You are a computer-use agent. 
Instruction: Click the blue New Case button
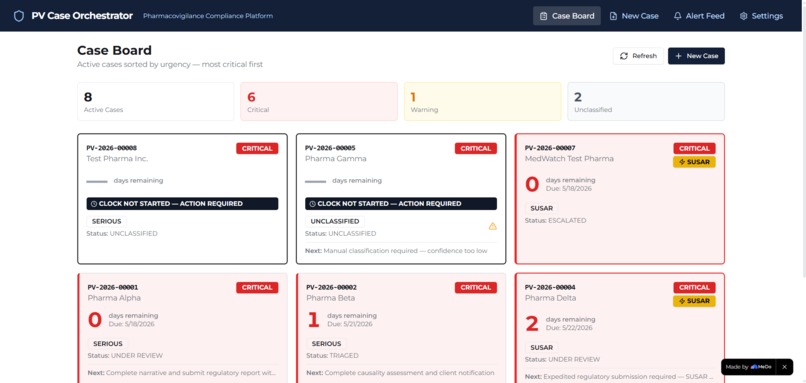point(696,56)
